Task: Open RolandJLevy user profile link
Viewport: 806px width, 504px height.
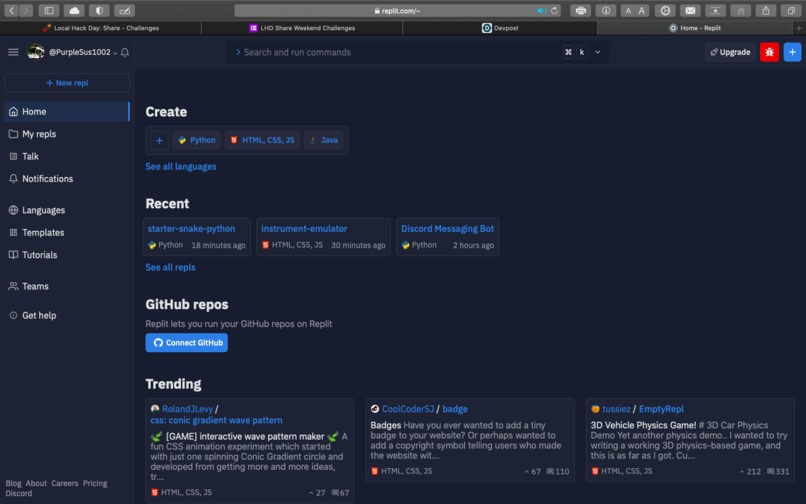Action: pyautogui.click(x=187, y=409)
